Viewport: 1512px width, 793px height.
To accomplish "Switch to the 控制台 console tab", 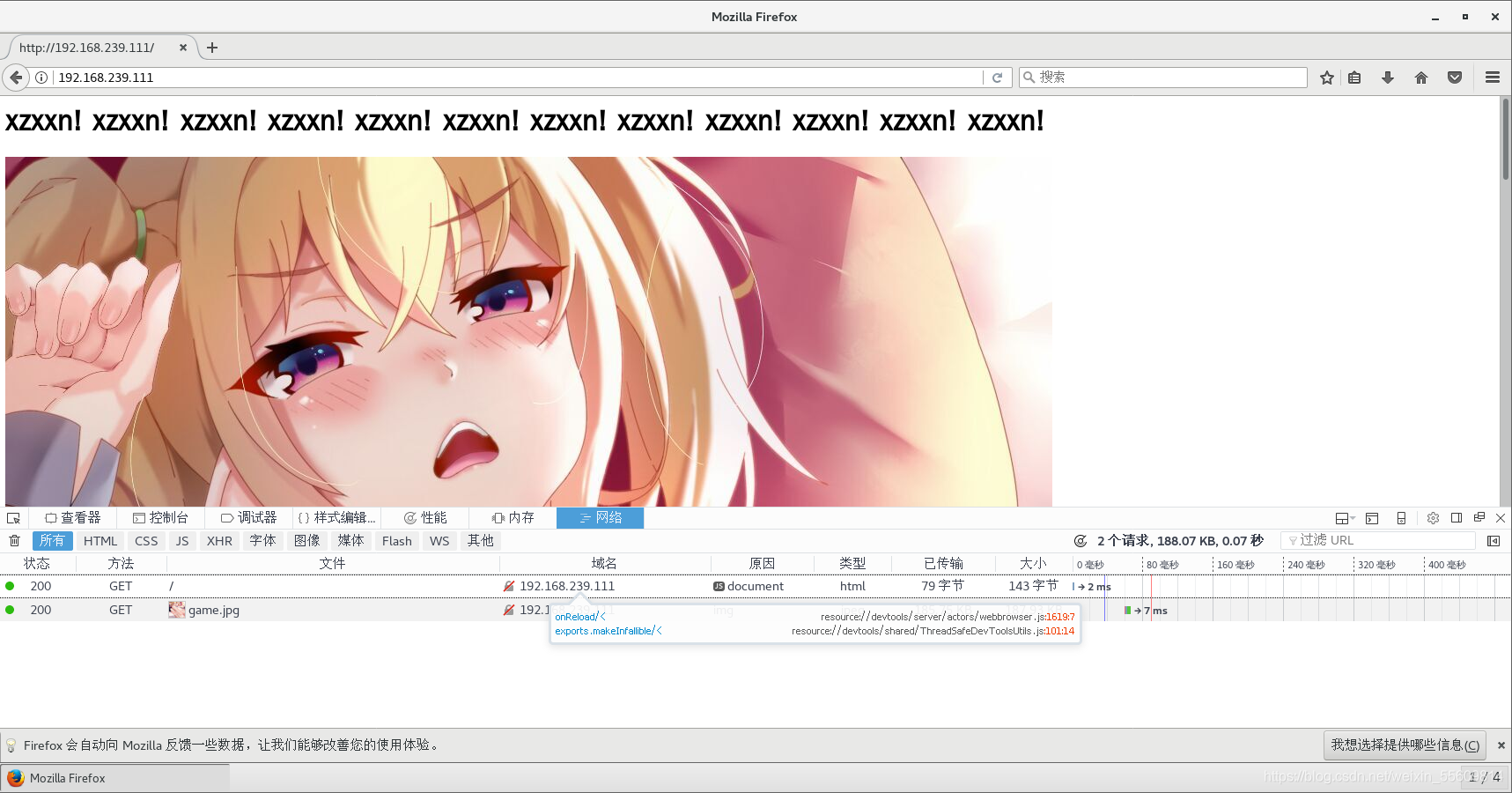I will (x=160, y=518).
